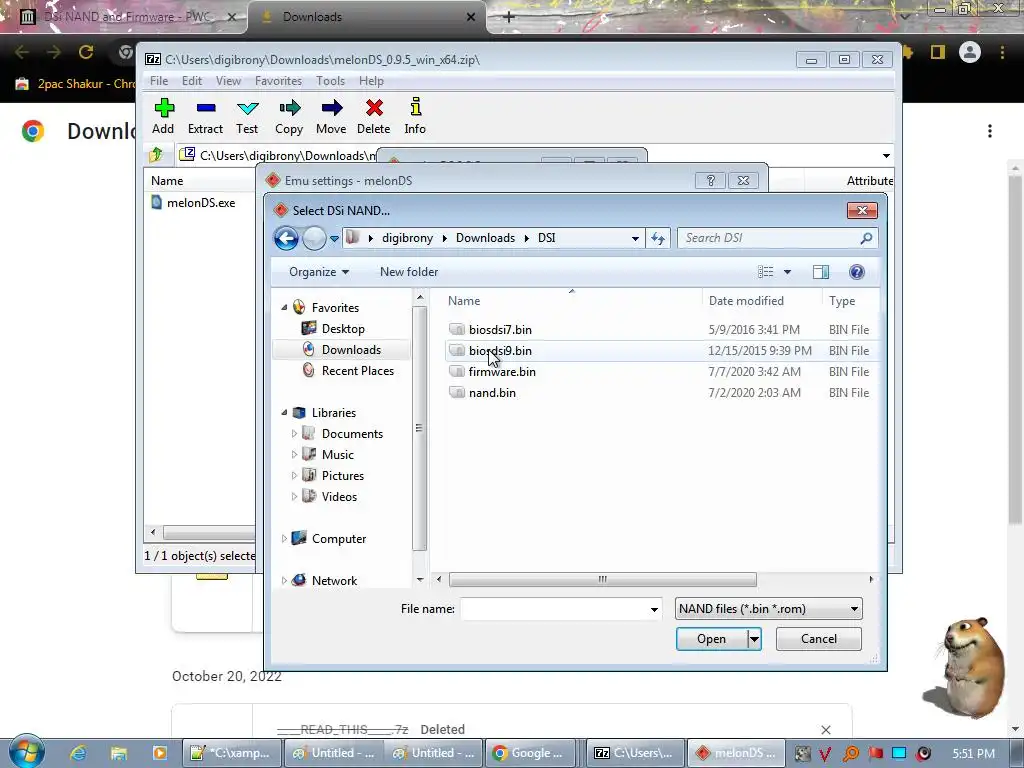Select biosdsi7.bin file
The height and width of the screenshot is (768, 1024).
pyautogui.click(x=500, y=330)
